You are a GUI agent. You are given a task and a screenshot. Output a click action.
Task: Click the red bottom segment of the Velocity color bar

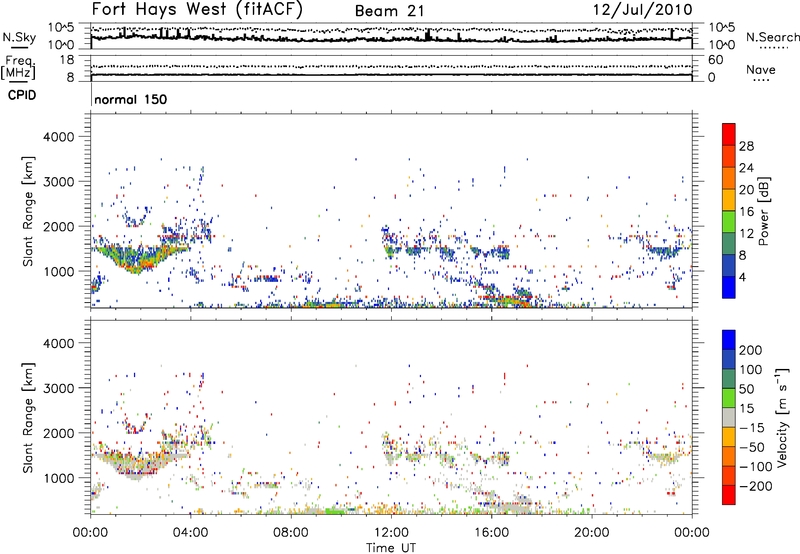[729, 495]
